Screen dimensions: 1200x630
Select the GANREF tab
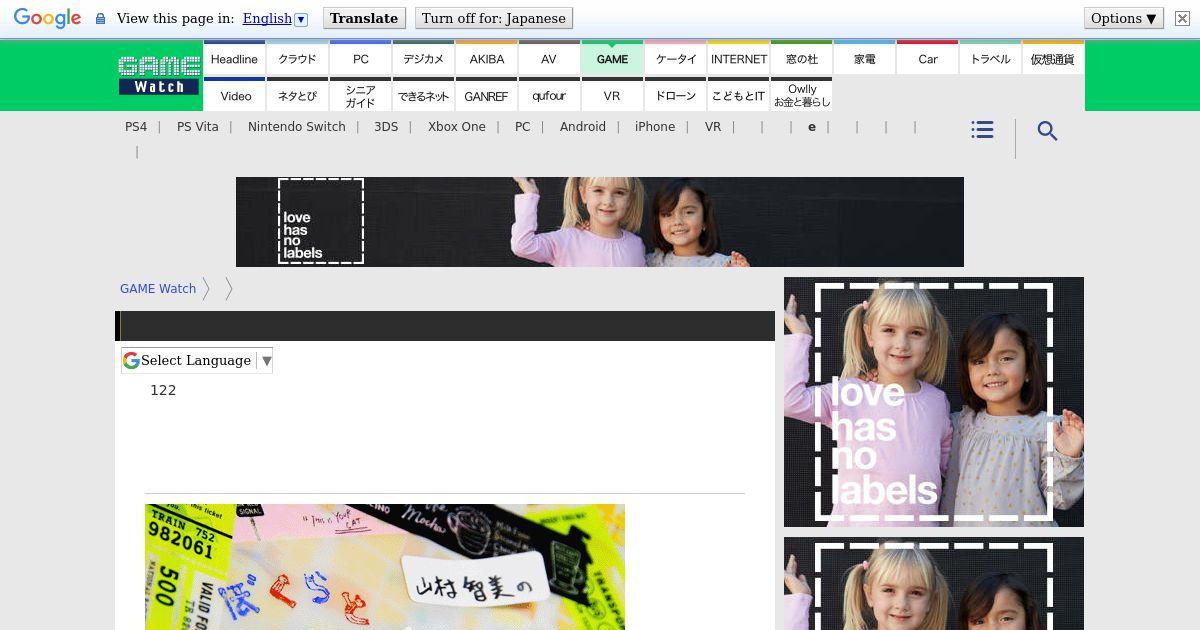(486, 95)
